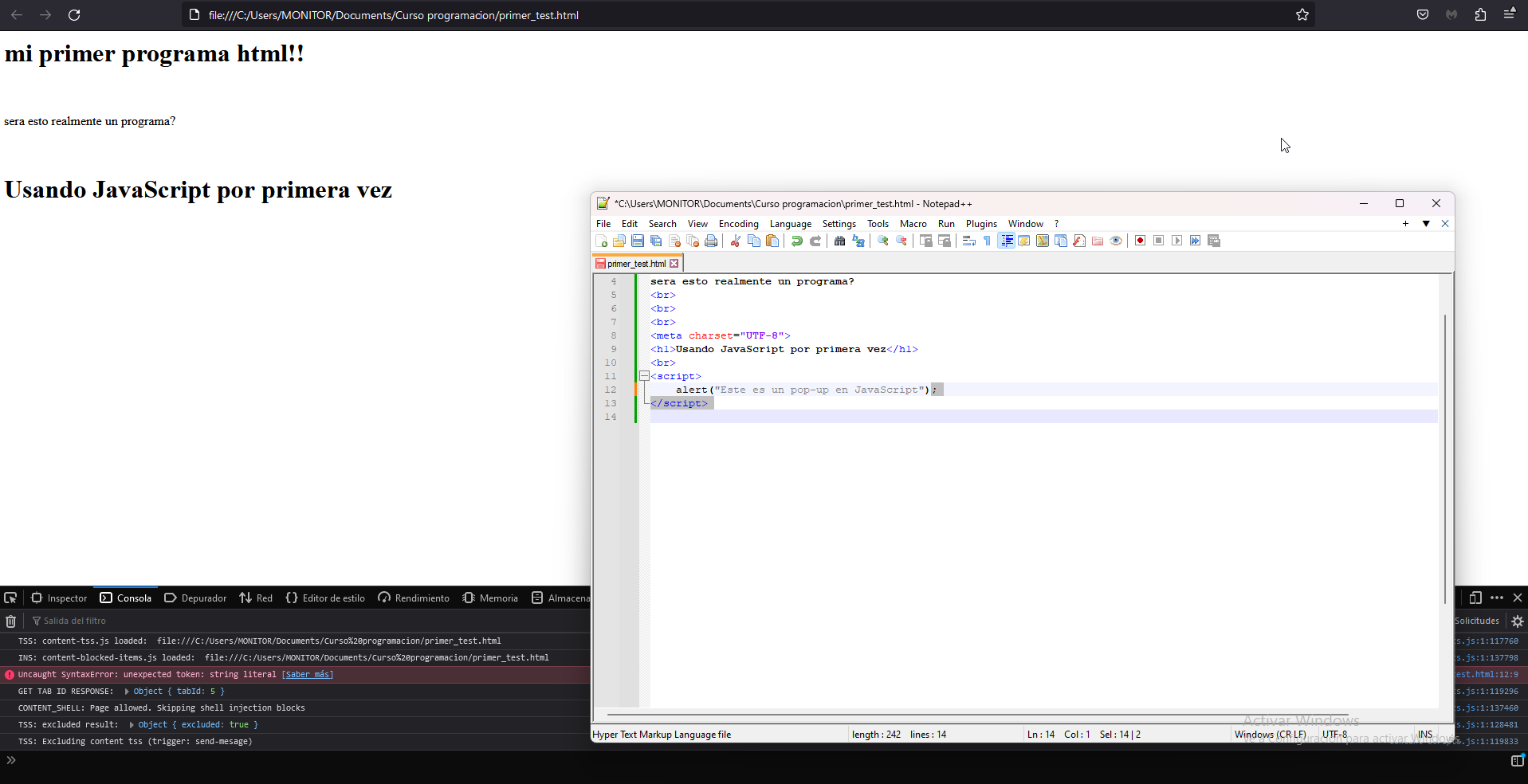
Task: Click the Windows (CR LF) status entry
Action: [1270, 735]
